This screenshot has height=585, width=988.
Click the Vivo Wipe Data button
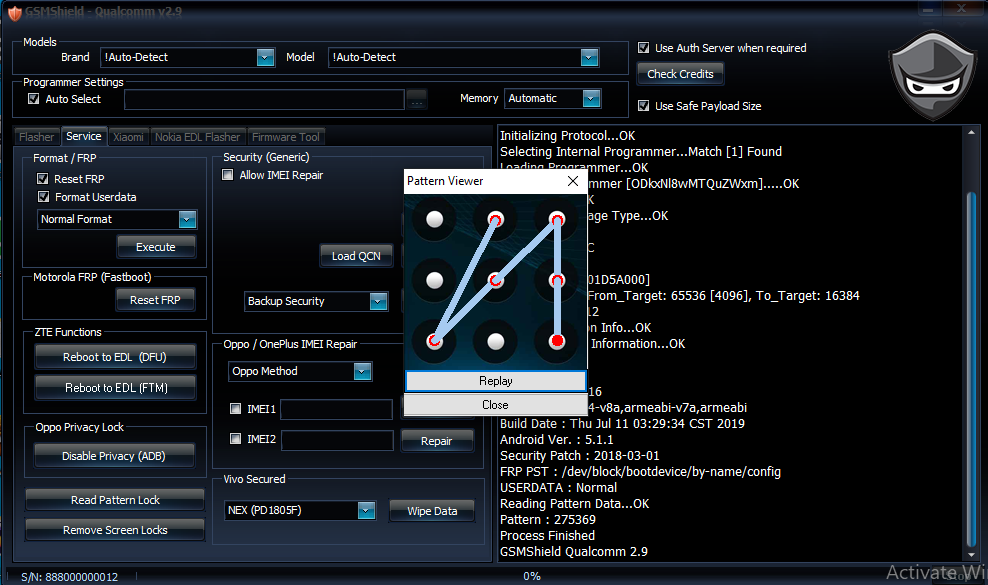[x=432, y=511]
